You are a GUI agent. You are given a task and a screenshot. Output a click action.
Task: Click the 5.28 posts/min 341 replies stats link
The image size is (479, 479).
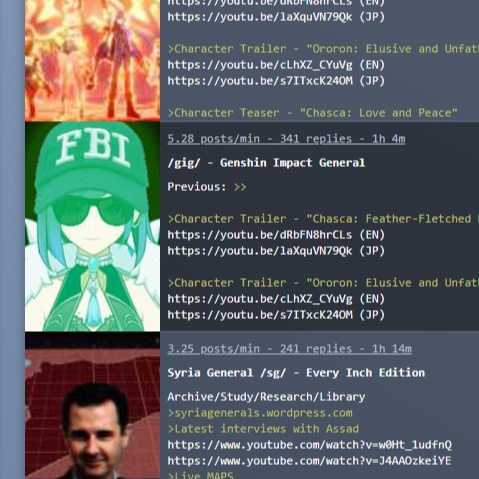tap(286, 139)
